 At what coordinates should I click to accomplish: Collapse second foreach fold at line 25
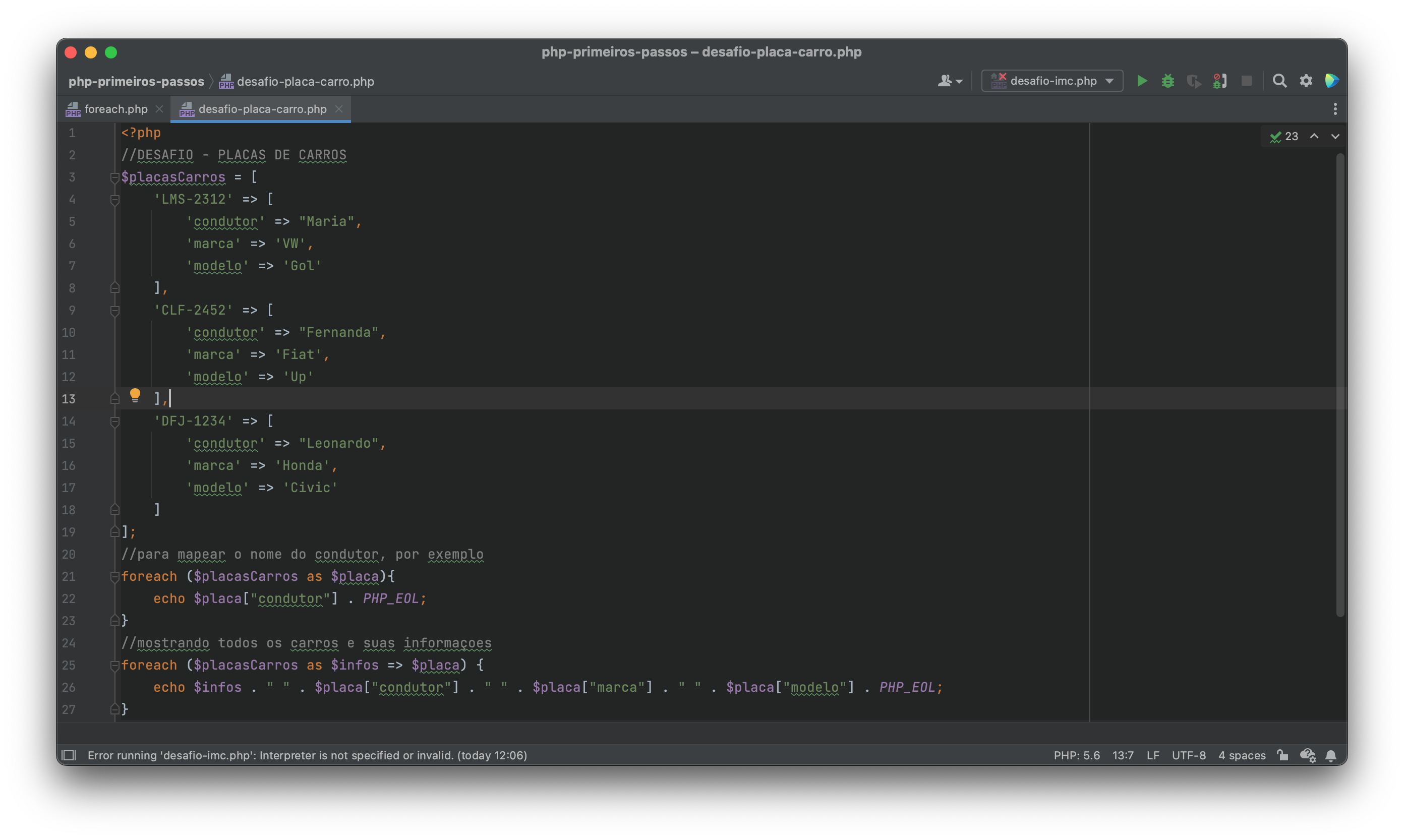pyautogui.click(x=114, y=666)
